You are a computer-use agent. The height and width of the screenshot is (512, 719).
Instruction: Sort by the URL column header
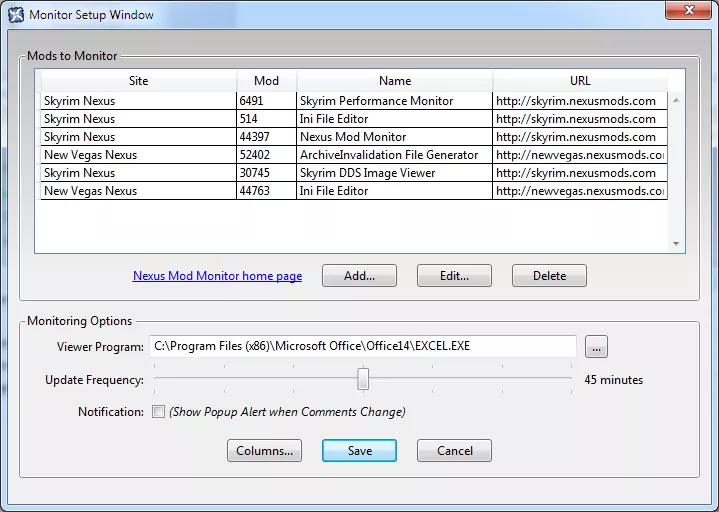click(x=580, y=81)
